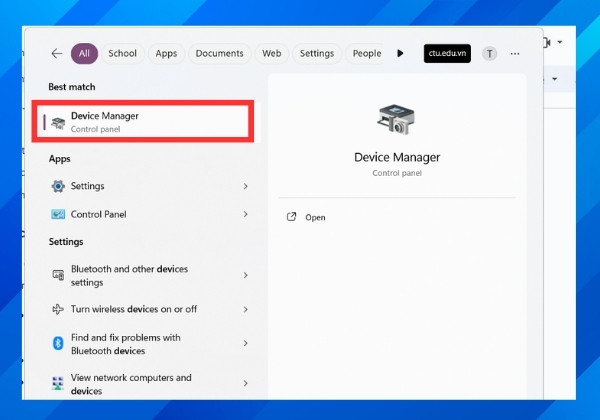Click the large Device Manager preview icon

pyautogui.click(x=396, y=119)
